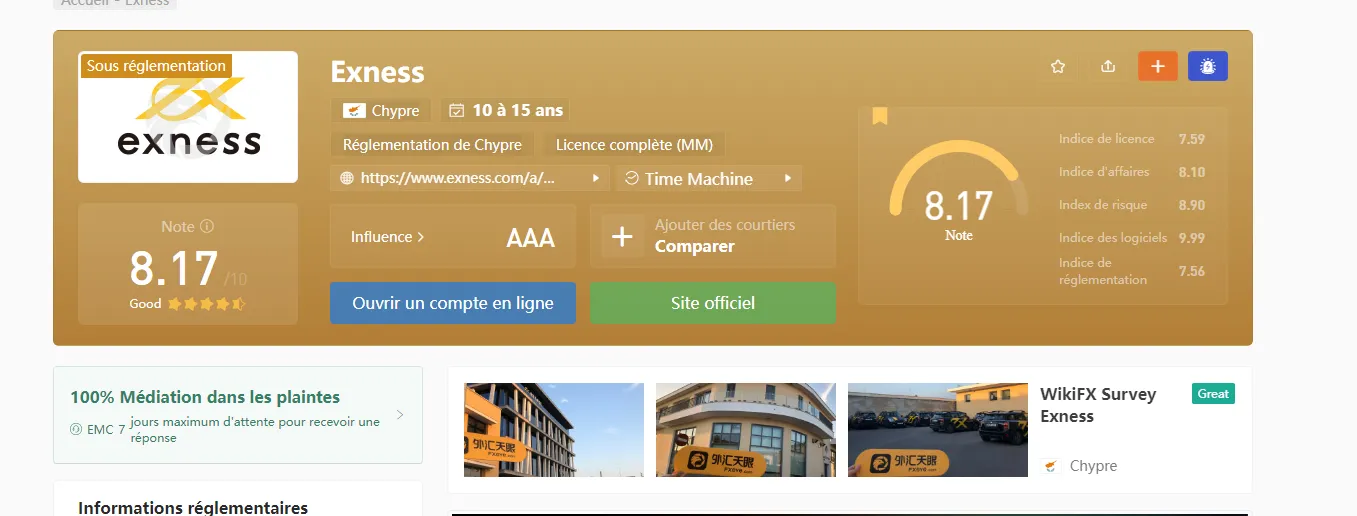The image size is (1357, 516).
Task: Click the bookmark ribbon on the score card
Action: 880,116
